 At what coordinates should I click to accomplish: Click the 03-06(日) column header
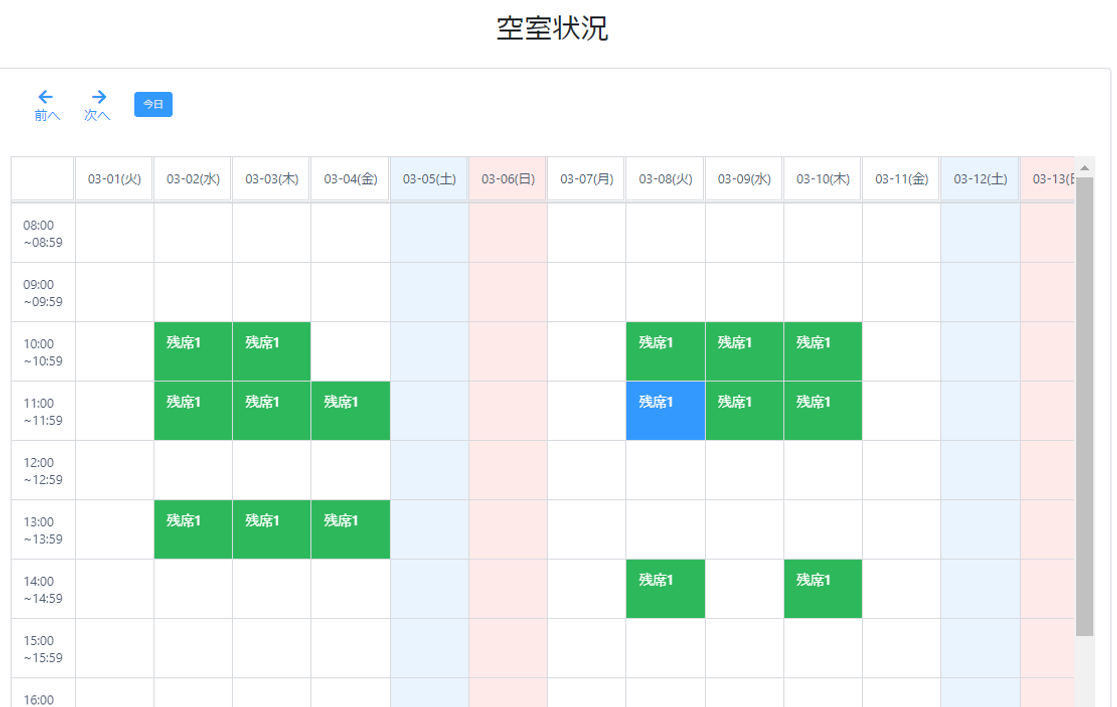point(508,179)
